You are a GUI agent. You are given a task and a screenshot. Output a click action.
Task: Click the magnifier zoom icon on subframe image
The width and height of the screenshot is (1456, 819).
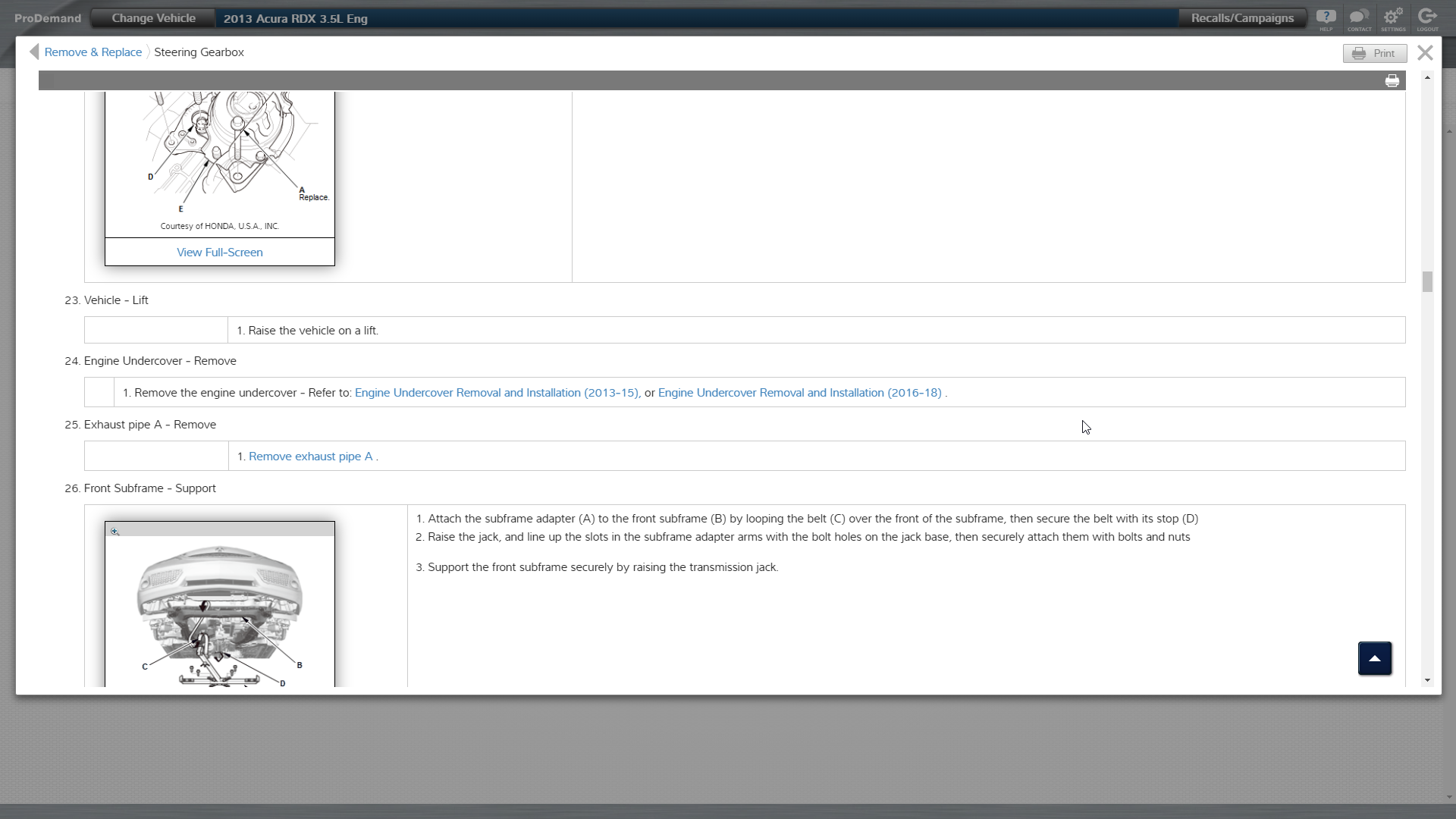point(115,532)
